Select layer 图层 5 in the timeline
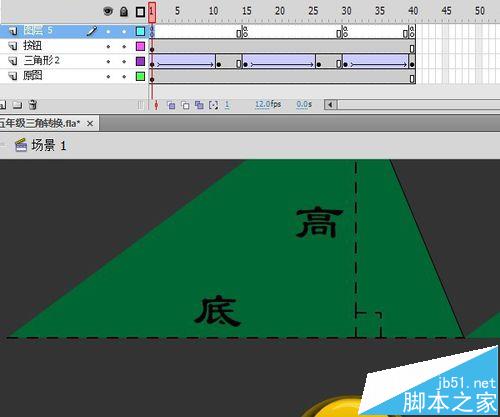 (74, 31)
